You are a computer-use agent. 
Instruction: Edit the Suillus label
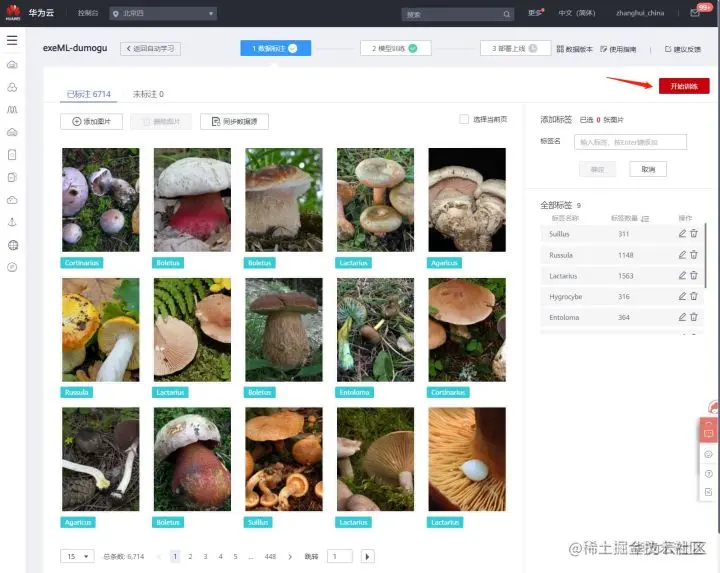click(x=682, y=234)
